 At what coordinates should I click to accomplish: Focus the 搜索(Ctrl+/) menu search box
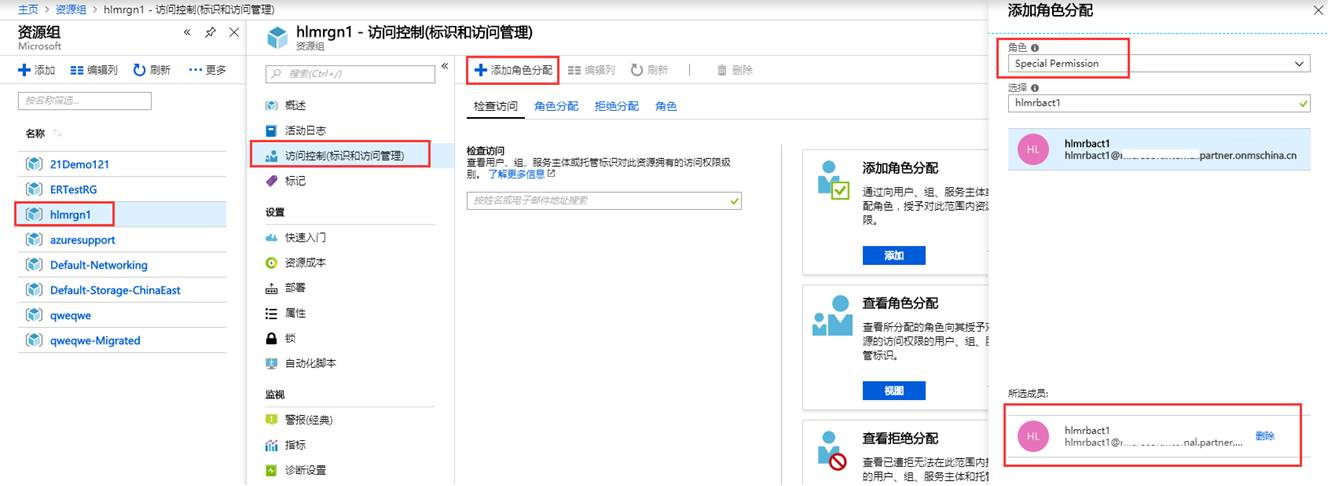tap(350, 74)
